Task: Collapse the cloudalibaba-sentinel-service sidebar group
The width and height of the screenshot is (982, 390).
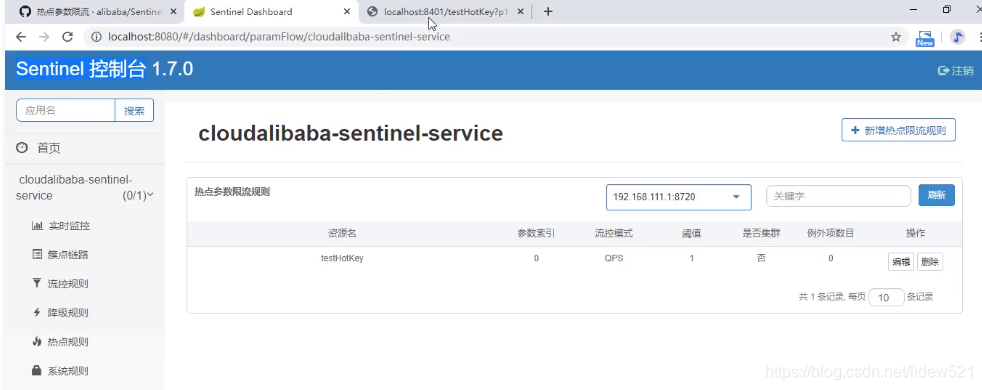Action: click(85, 187)
